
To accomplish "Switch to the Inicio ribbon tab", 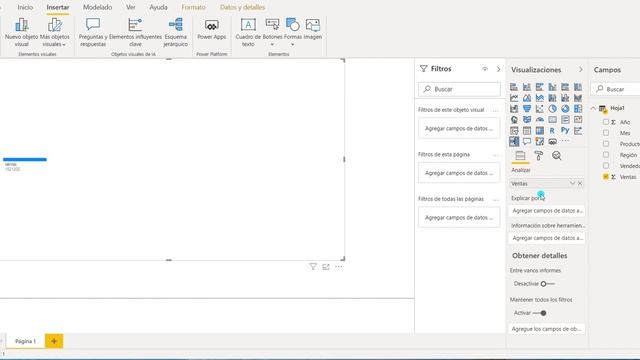I will [x=25, y=7].
